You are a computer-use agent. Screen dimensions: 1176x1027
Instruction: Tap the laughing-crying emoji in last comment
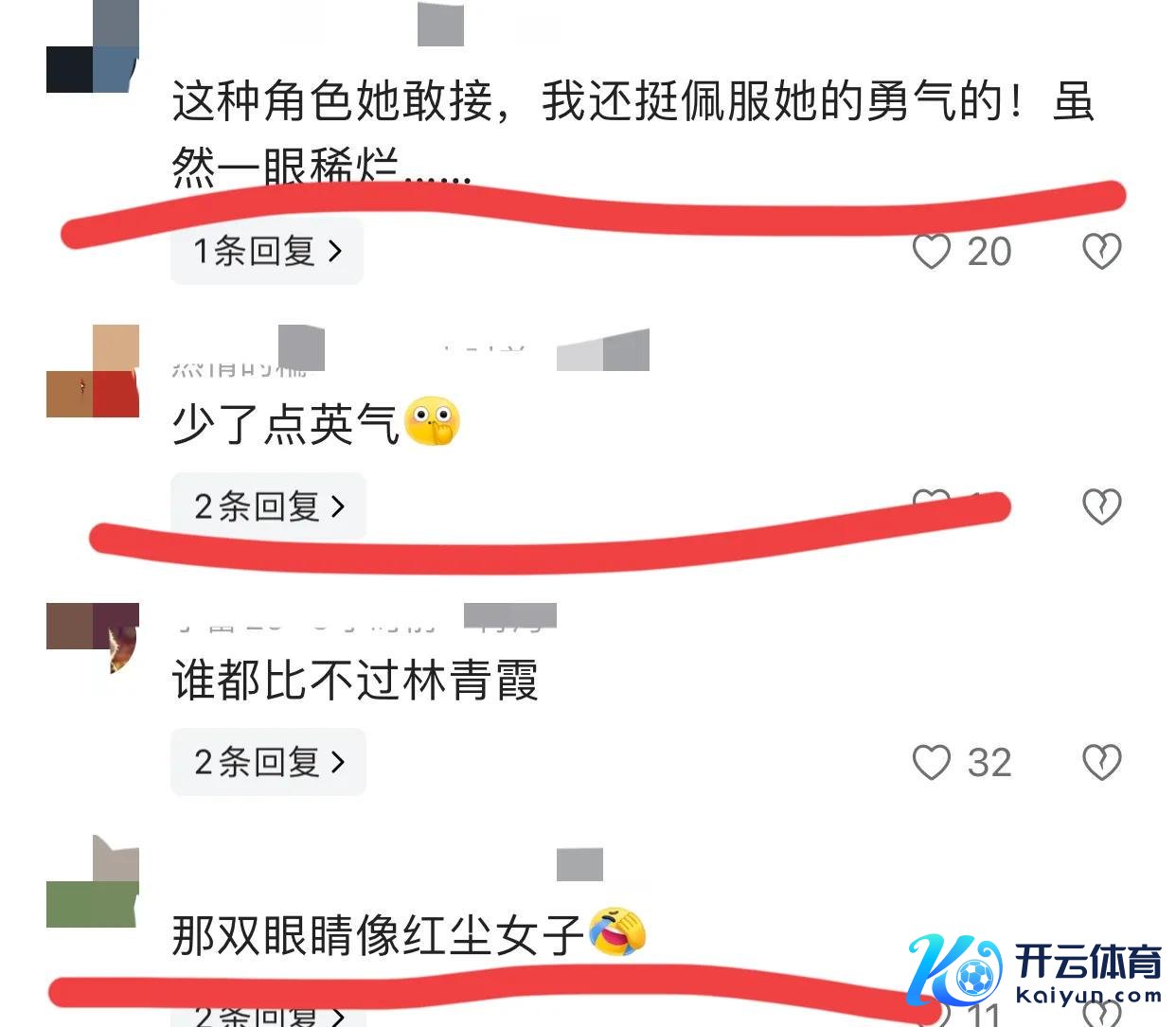617,932
